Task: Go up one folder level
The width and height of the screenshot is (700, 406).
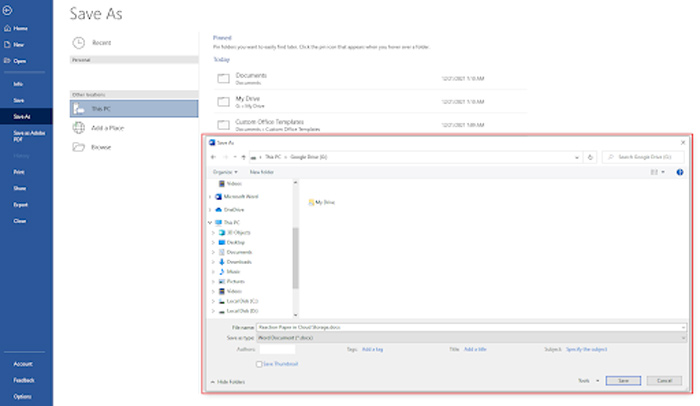Action: coord(243,157)
